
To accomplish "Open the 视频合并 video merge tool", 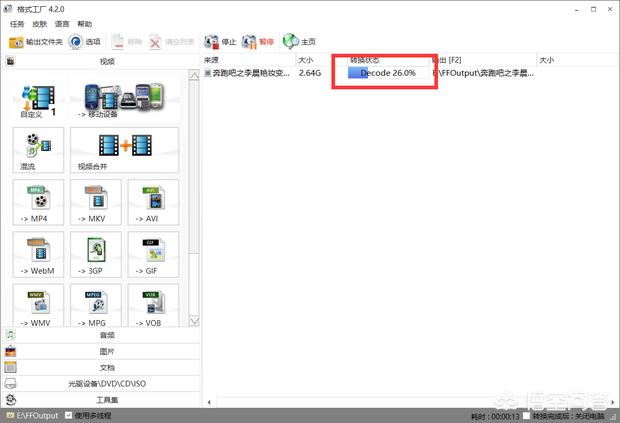I will coord(123,150).
